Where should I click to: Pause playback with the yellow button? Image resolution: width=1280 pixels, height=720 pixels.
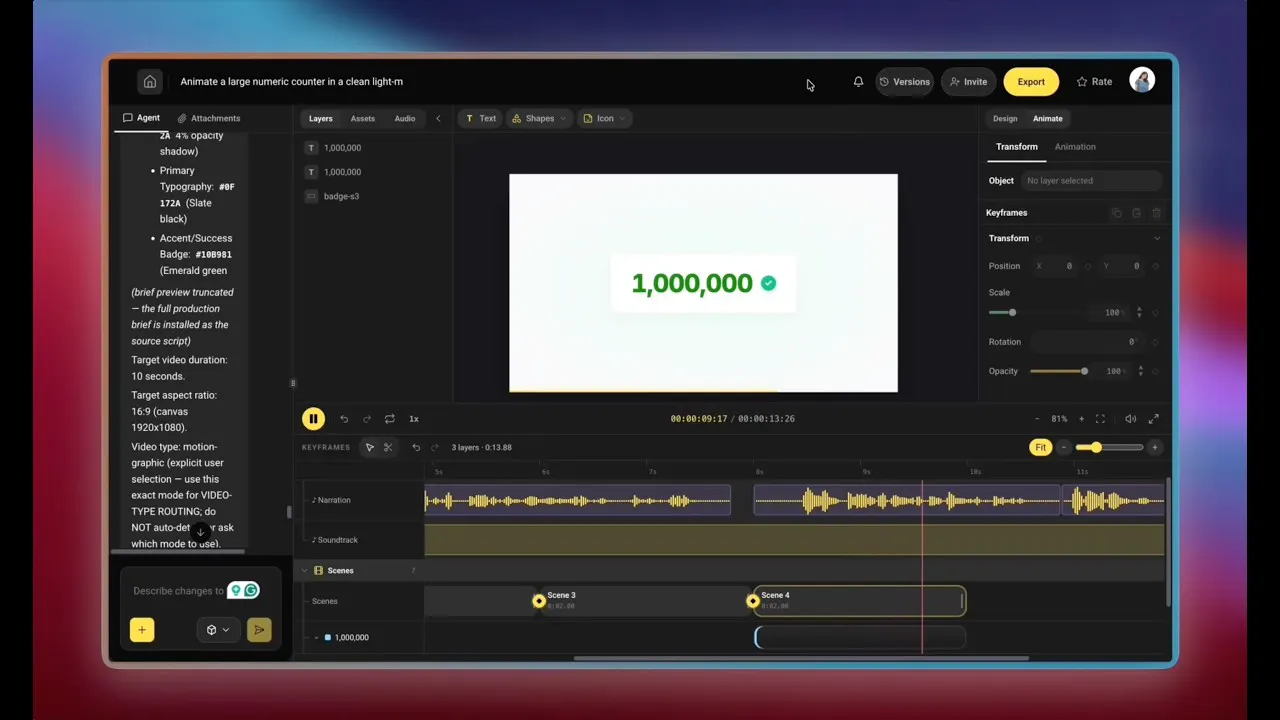point(313,419)
